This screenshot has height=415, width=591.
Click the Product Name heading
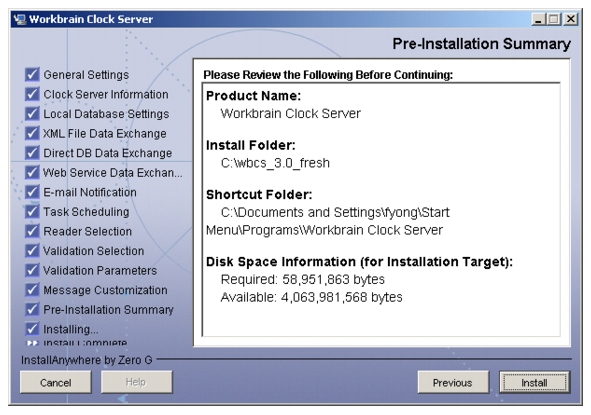click(x=254, y=96)
